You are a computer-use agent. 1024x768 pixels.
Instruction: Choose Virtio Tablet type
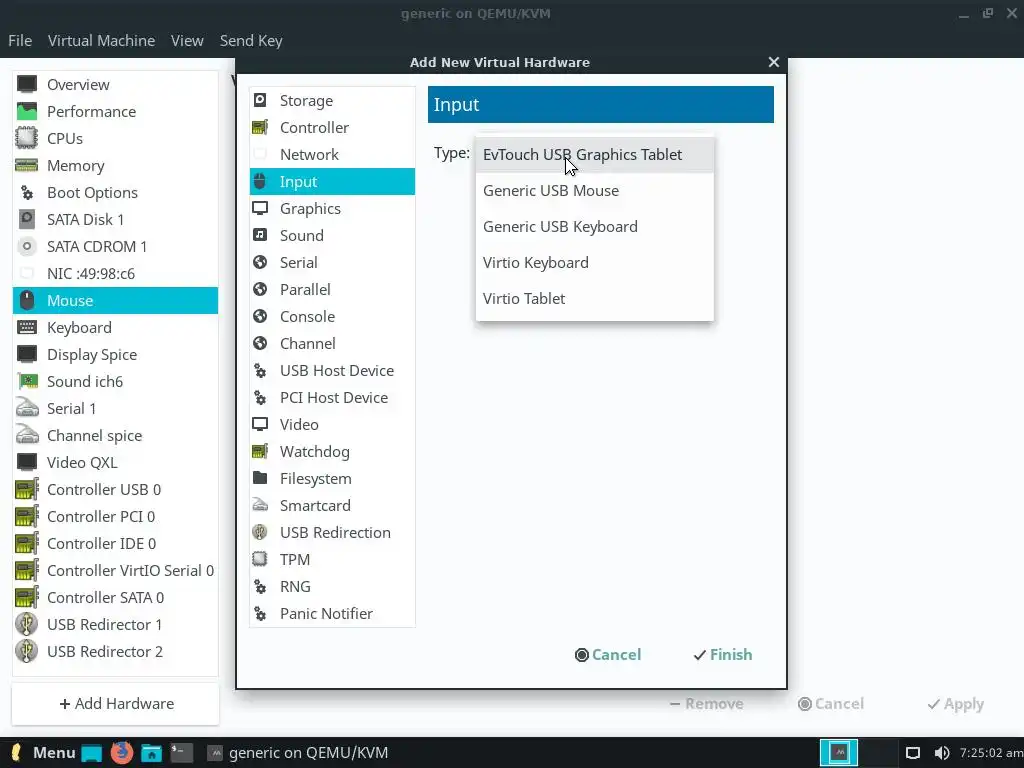click(595, 298)
